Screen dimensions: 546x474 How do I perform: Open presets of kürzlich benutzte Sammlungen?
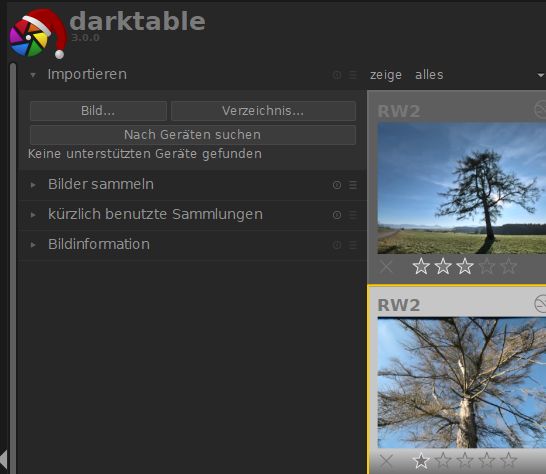[353, 215]
